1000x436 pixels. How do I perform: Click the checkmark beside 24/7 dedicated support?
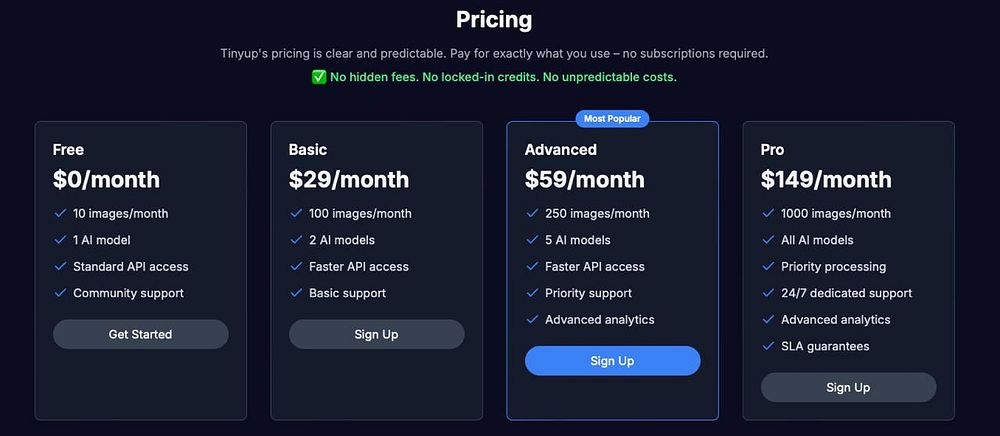coord(768,293)
